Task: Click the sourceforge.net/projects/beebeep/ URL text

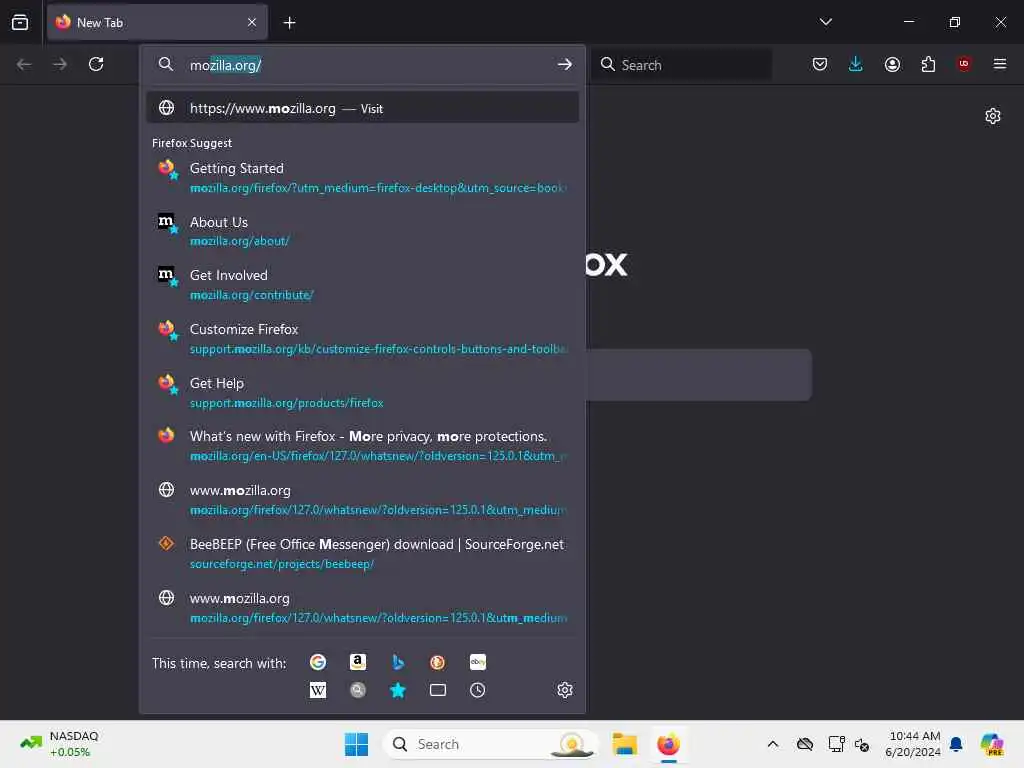Action: (x=282, y=564)
